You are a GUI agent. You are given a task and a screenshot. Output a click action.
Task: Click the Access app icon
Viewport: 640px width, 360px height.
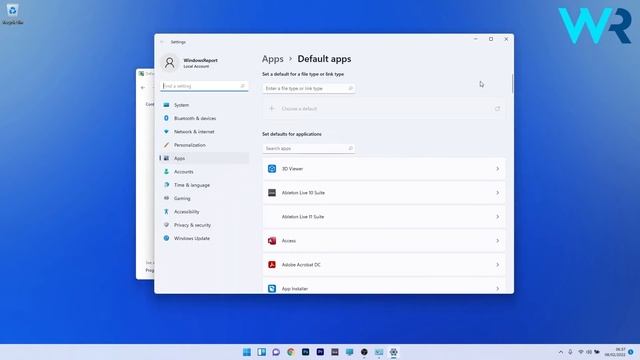coord(272,241)
